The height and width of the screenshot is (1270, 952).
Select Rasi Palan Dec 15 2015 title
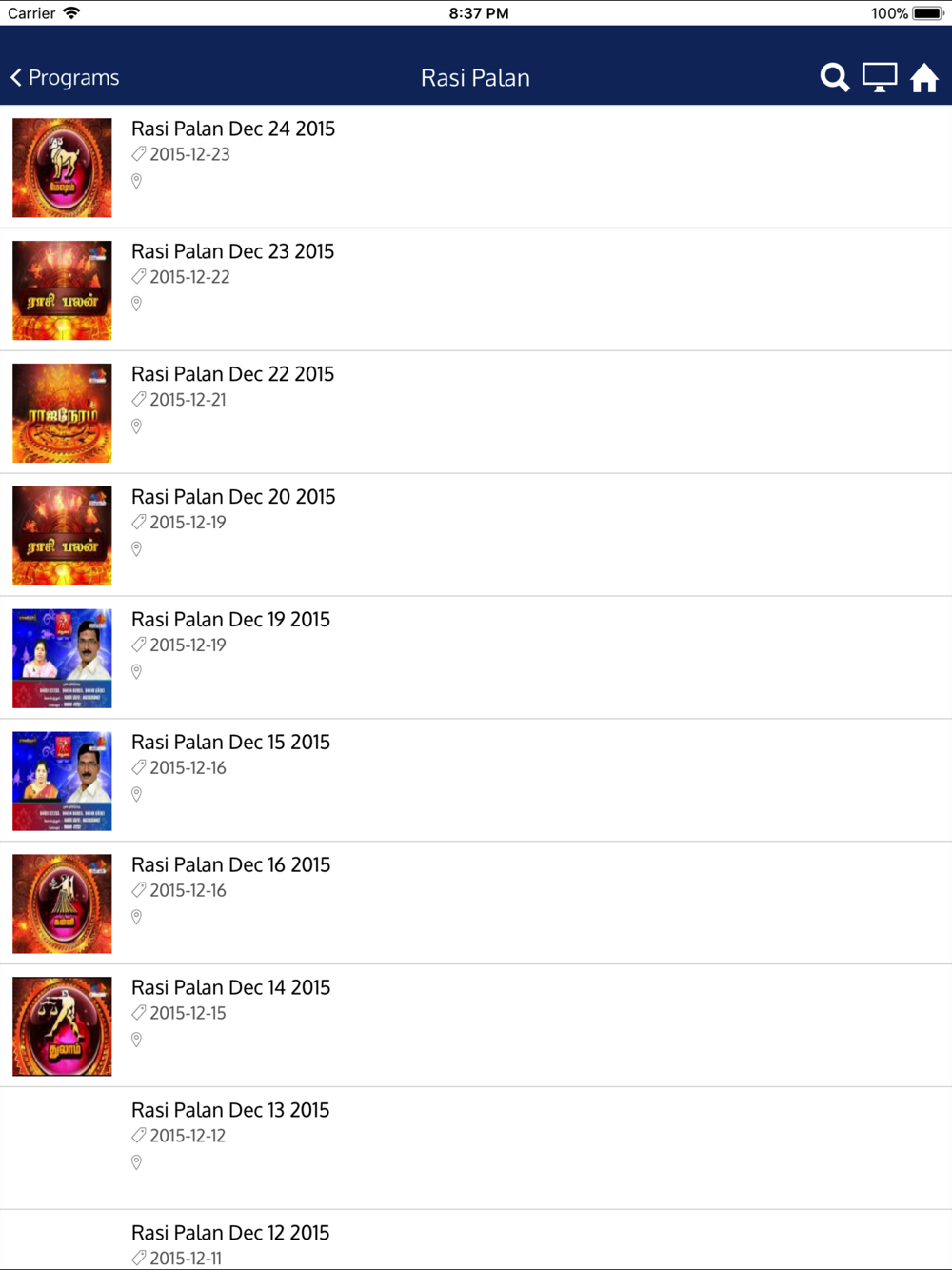pyautogui.click(x=231, y=743)
